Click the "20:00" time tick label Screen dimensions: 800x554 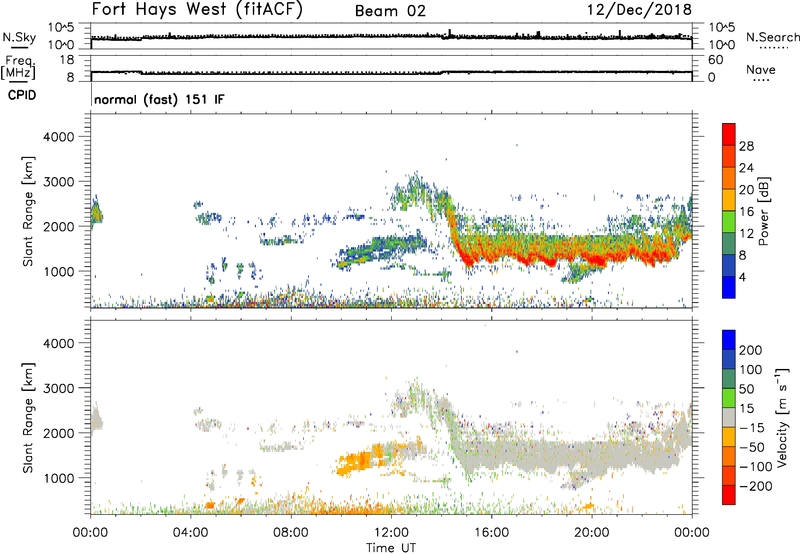[x=592, y=533]
